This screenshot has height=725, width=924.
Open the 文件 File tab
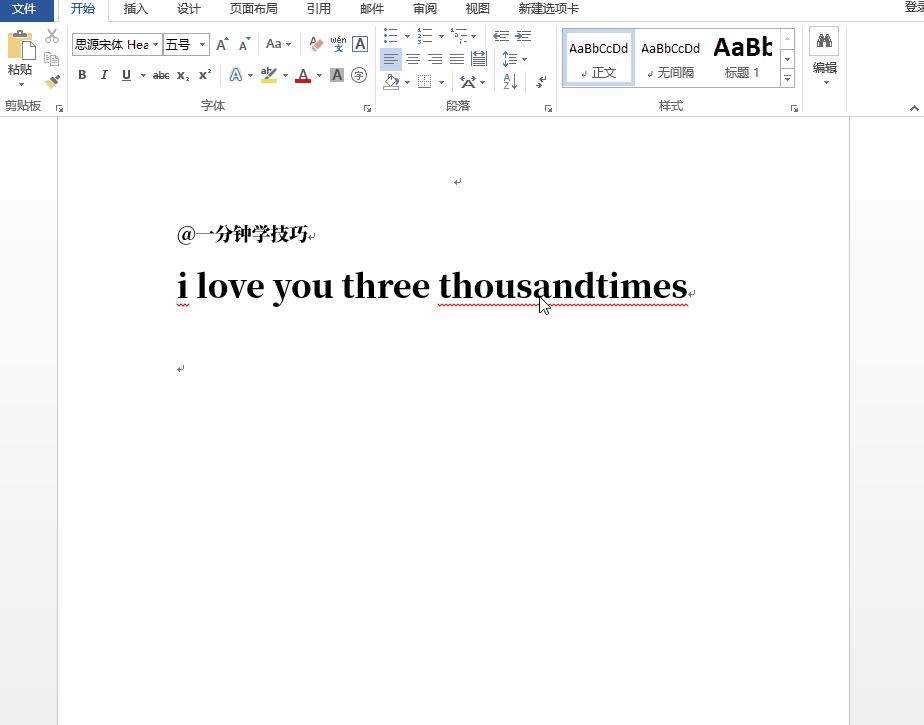click(x=24, y=9)
